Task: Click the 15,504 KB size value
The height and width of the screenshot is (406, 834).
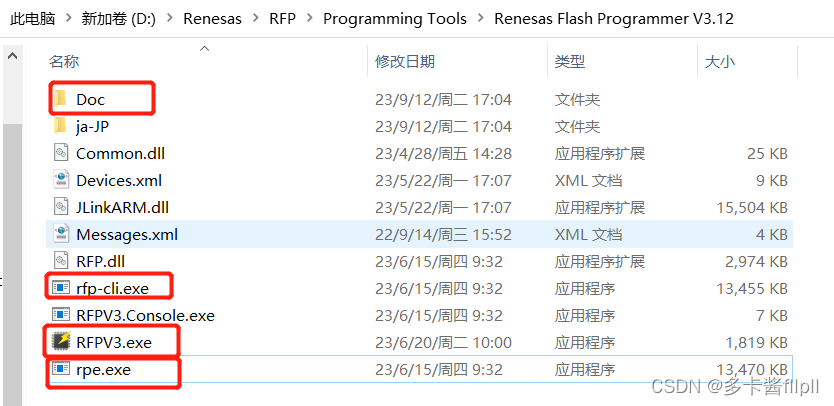Action: coord(751,208)
